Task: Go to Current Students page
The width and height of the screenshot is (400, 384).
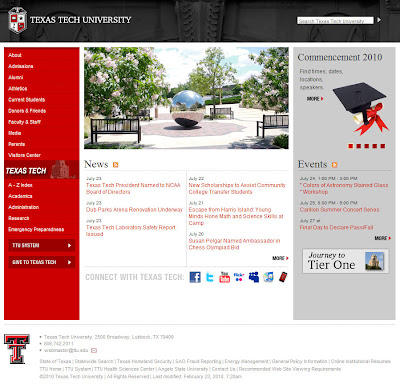Action: click(x=26, y=100)
